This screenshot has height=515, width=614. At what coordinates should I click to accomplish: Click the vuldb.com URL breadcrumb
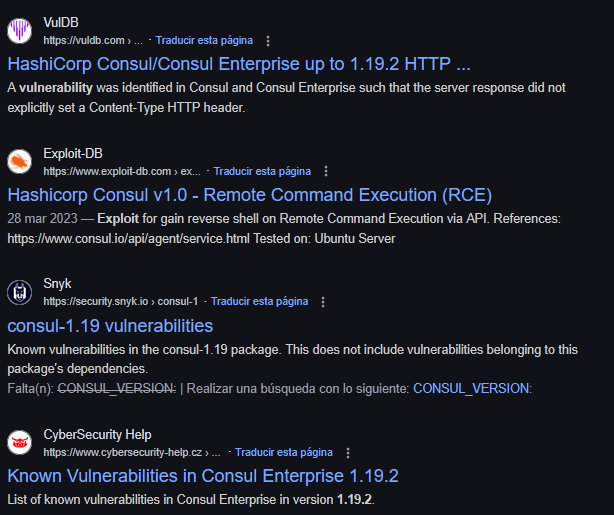point(93,40)
